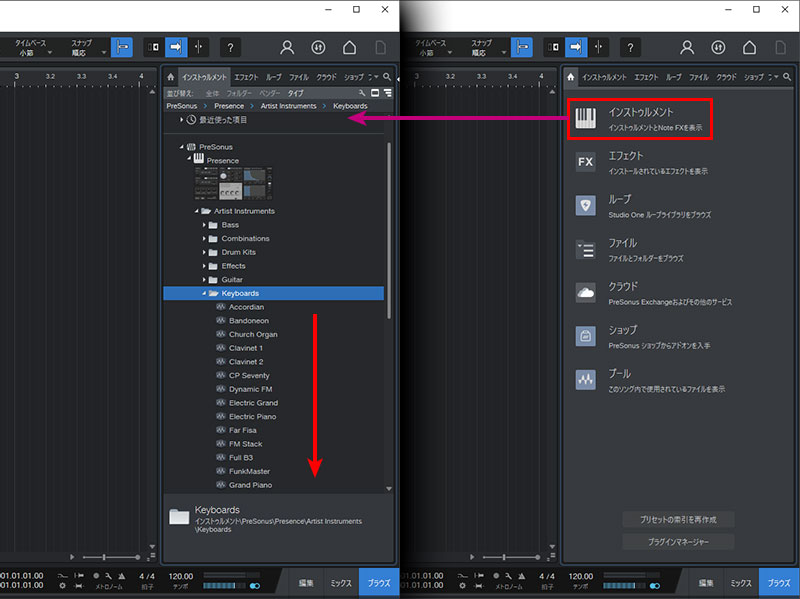Open ミックス view in left window
800x599 pixels.
point(341,583)
